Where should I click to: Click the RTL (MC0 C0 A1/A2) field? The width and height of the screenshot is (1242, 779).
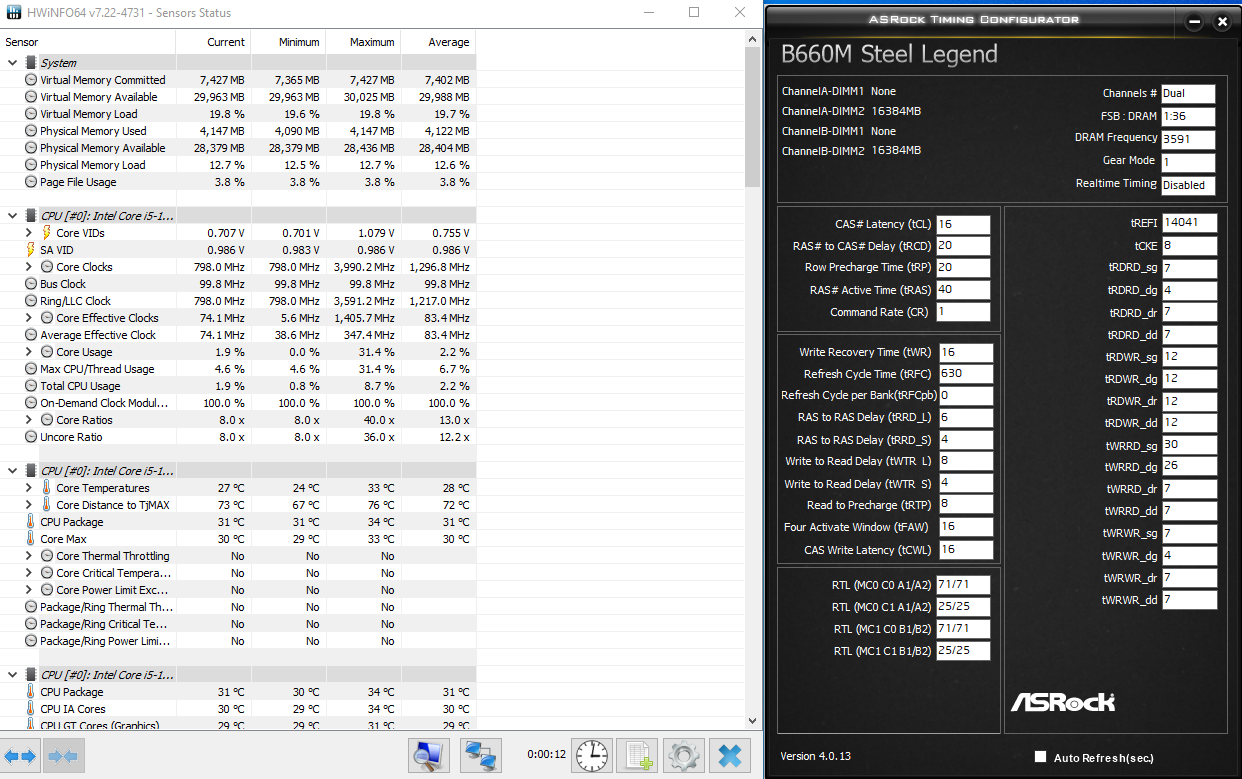(963, 585)
